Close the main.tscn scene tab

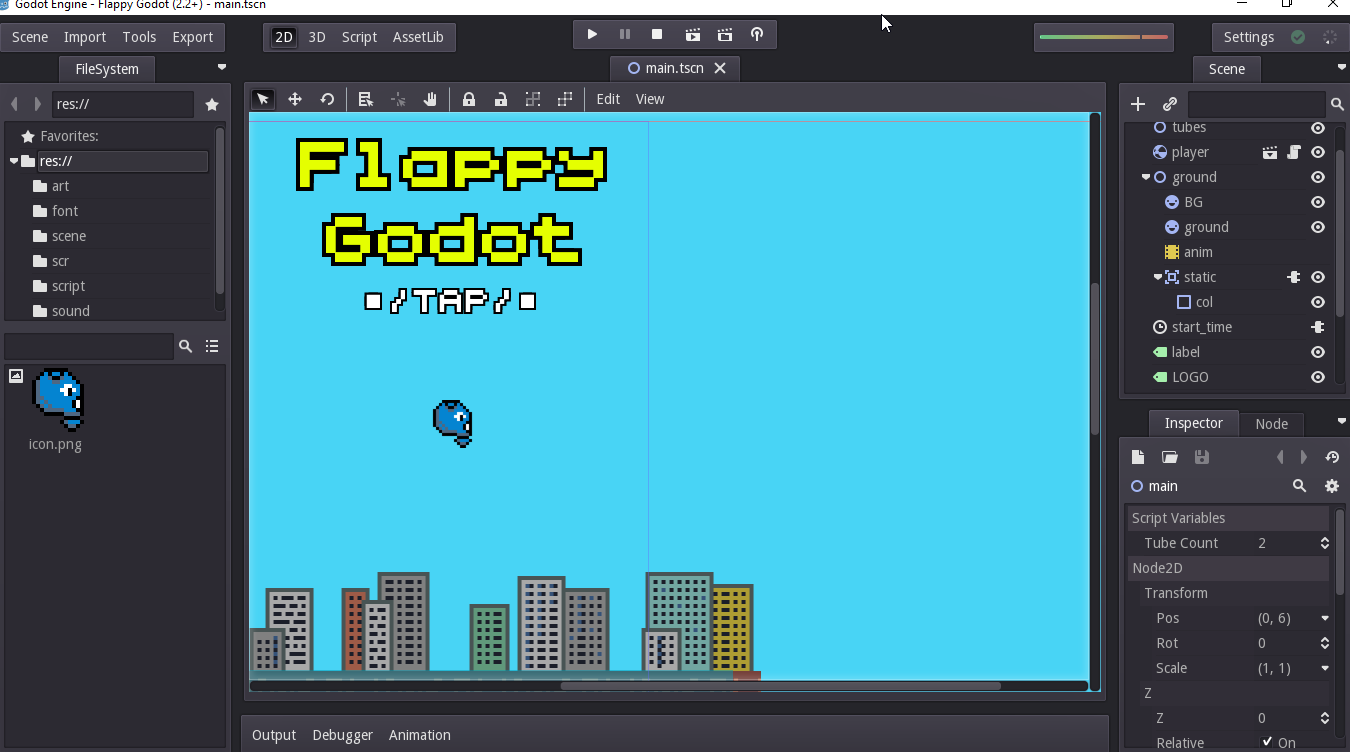click(720, 68)
